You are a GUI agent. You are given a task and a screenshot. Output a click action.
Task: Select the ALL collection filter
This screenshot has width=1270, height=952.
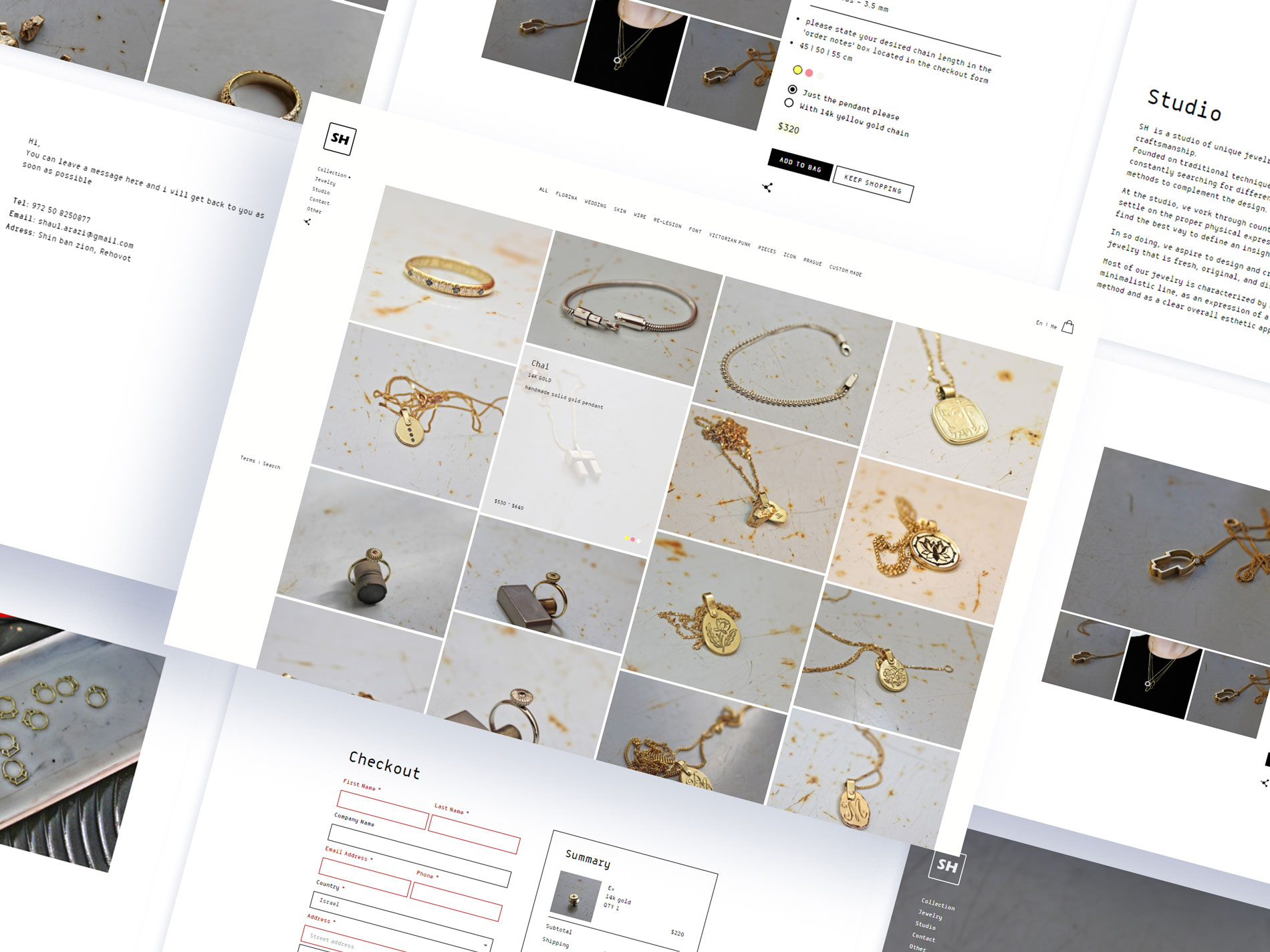click(x=543, y=190)
